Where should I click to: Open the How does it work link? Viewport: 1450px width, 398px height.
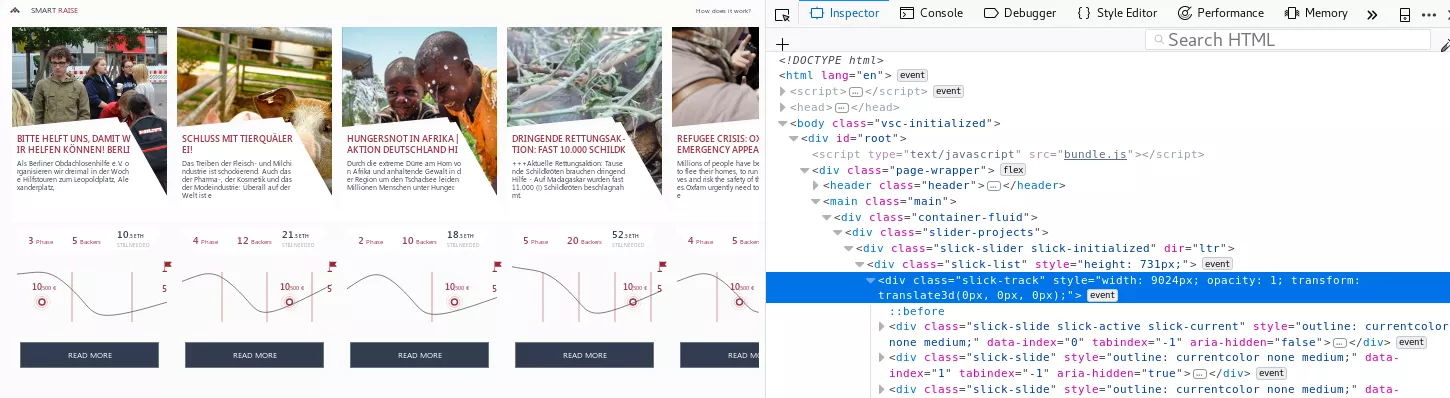723,11
